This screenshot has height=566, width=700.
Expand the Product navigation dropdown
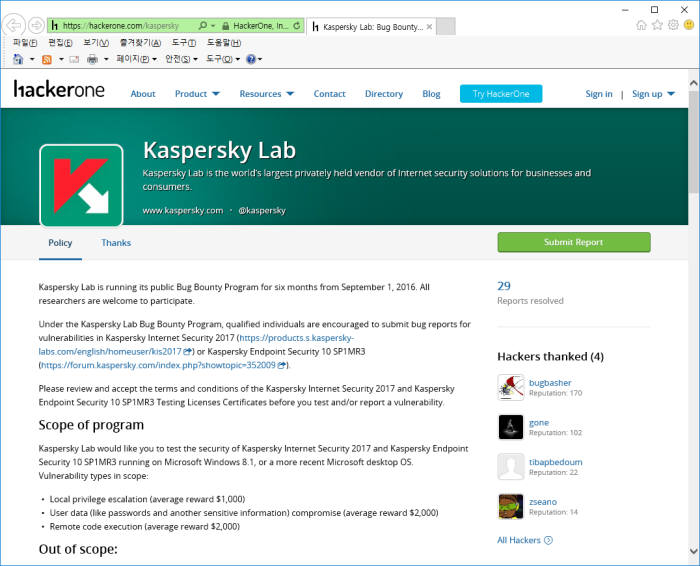coord(197,94)
